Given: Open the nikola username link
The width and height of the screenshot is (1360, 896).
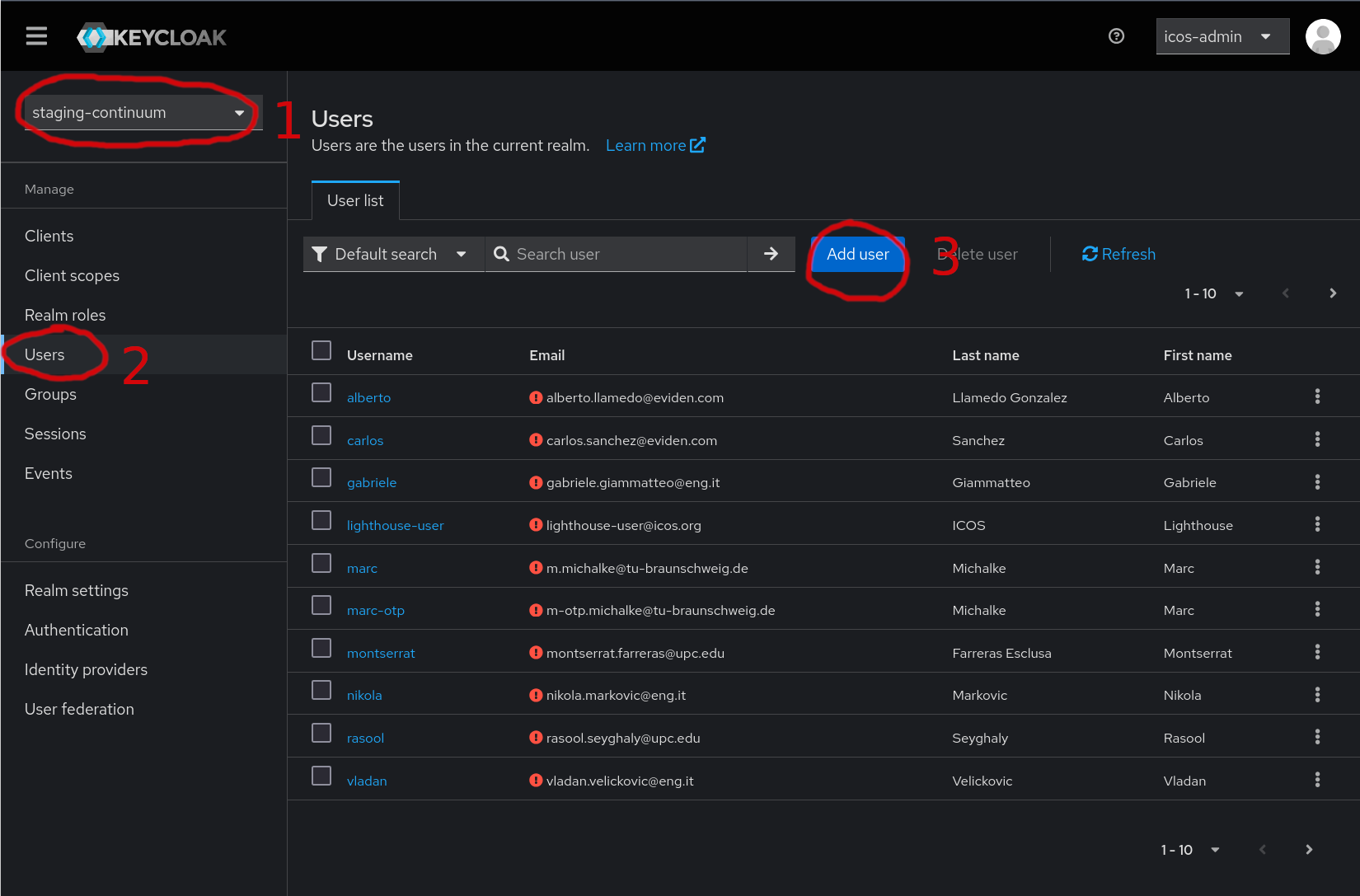Looking at the screenshot, I should pyautogui.click(x=364, y=695).
